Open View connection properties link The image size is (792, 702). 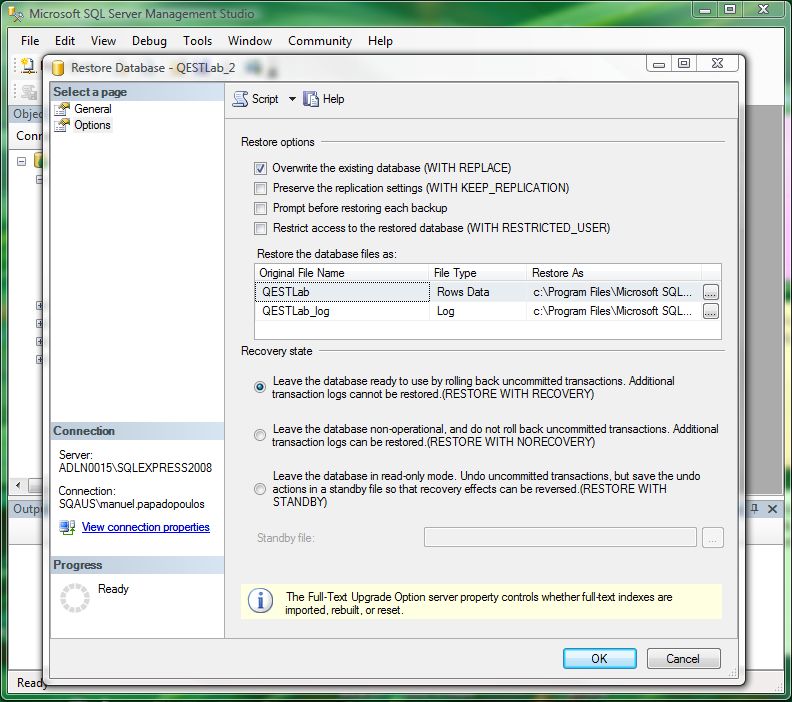[146, 527]
